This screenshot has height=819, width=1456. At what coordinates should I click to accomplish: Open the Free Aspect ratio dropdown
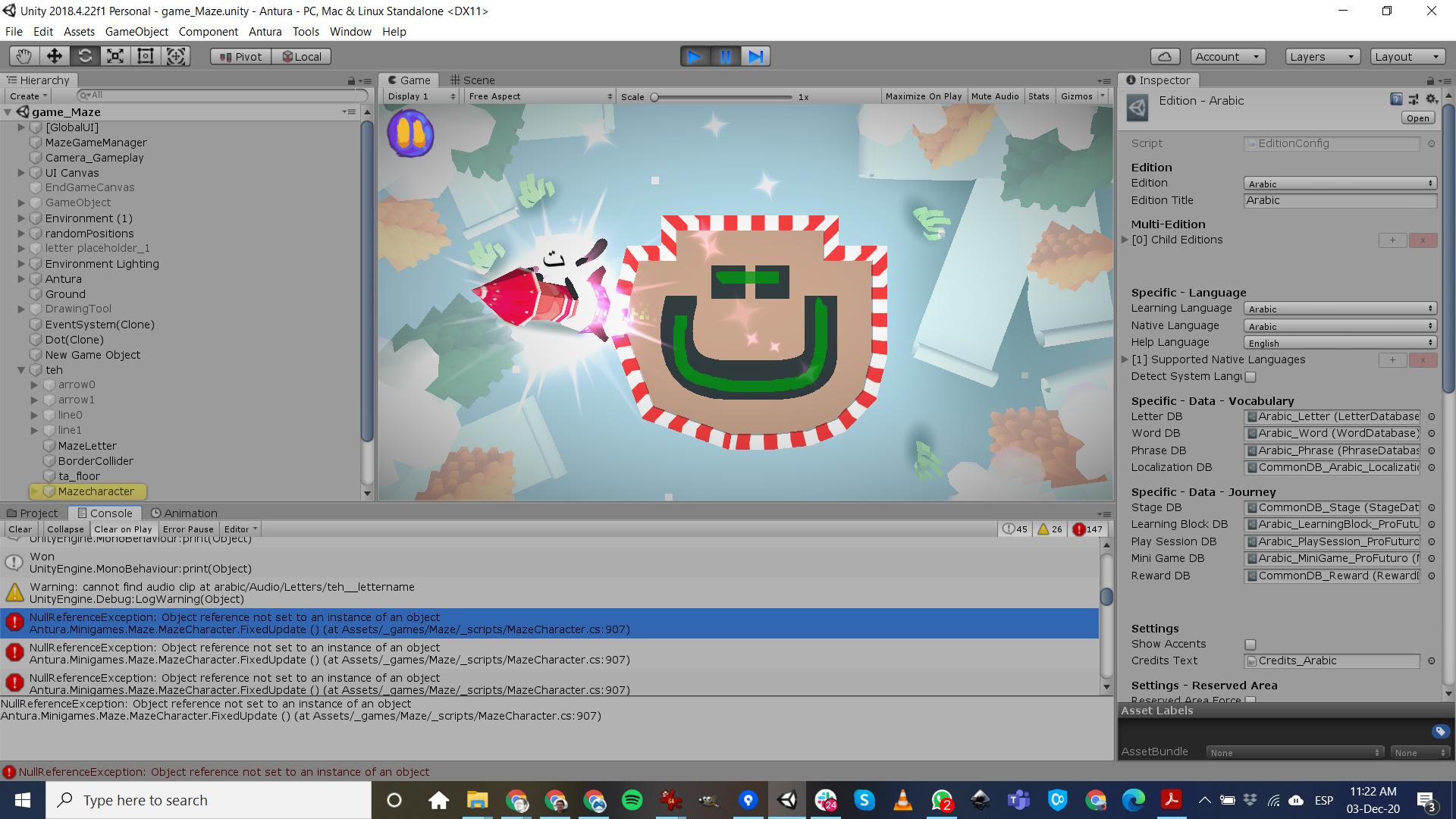[539, 96]
